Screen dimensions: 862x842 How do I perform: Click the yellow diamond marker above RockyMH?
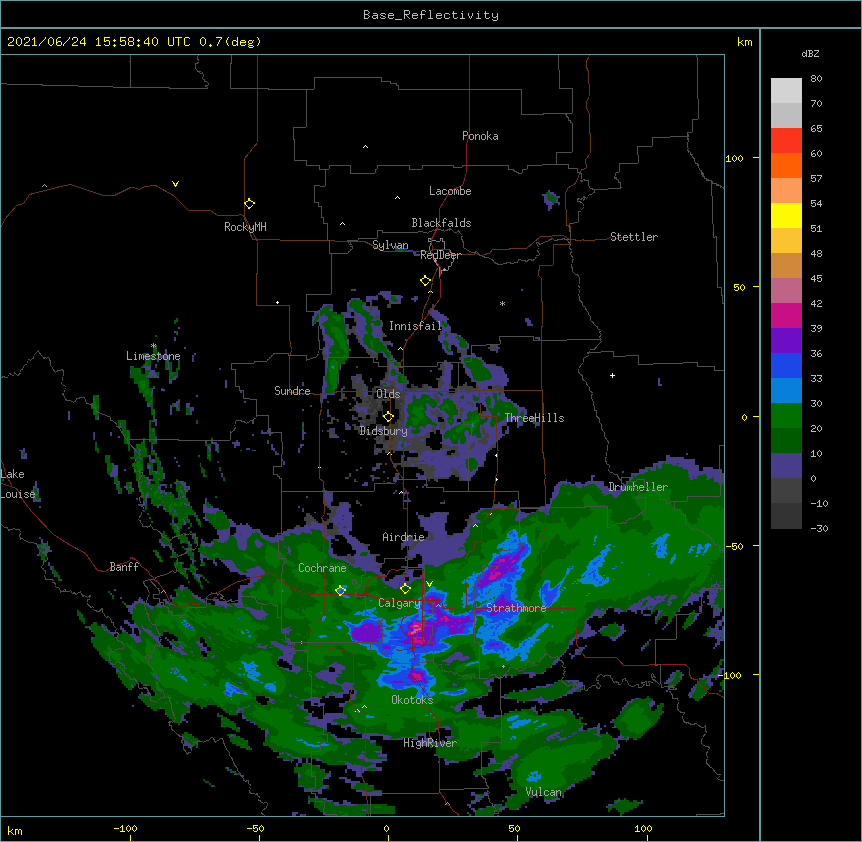(x=249, y=203)
